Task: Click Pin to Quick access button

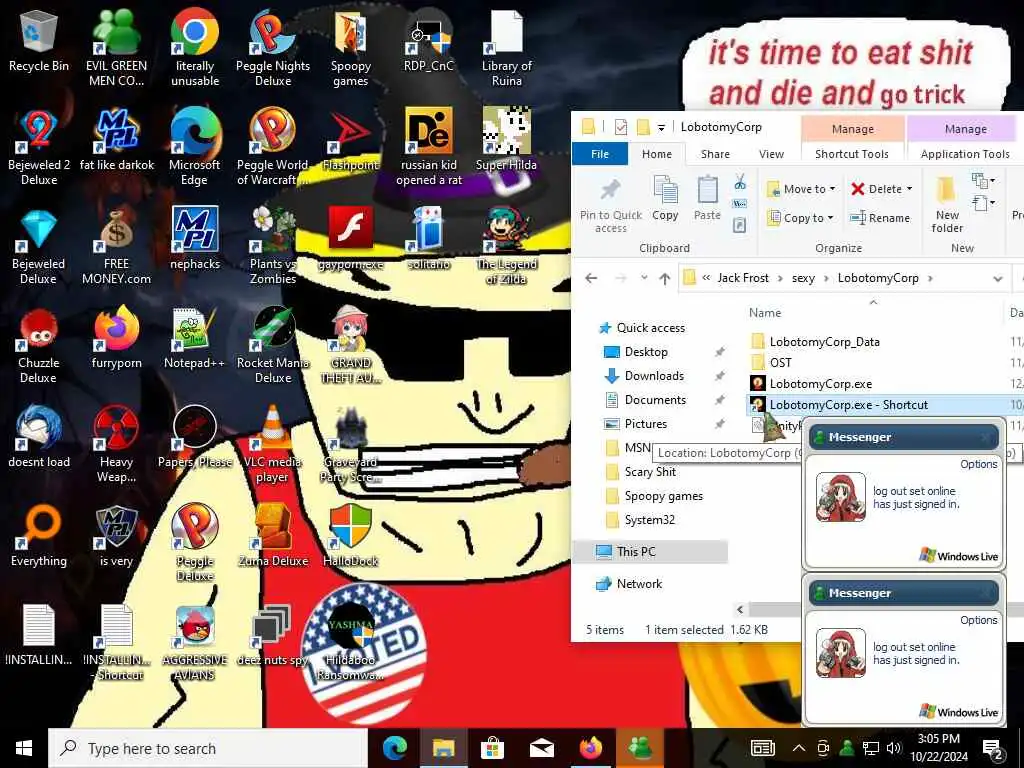Action: [x=611, y=205]
